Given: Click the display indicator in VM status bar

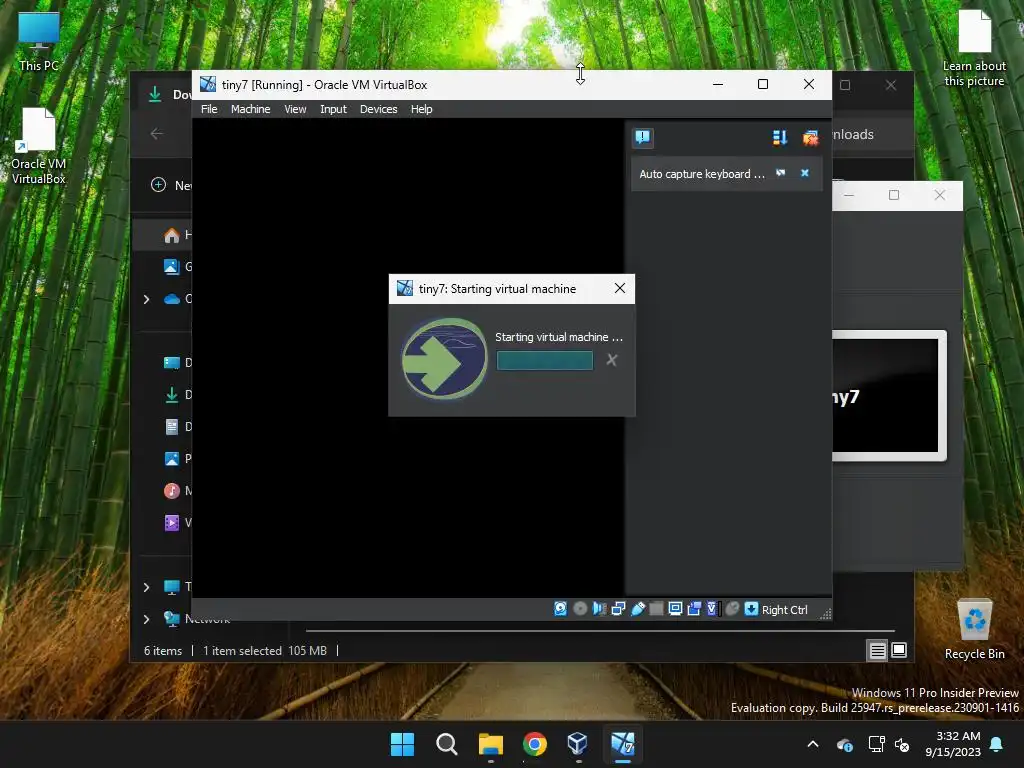Looking at the screenshot, I should tap(675, 609).
